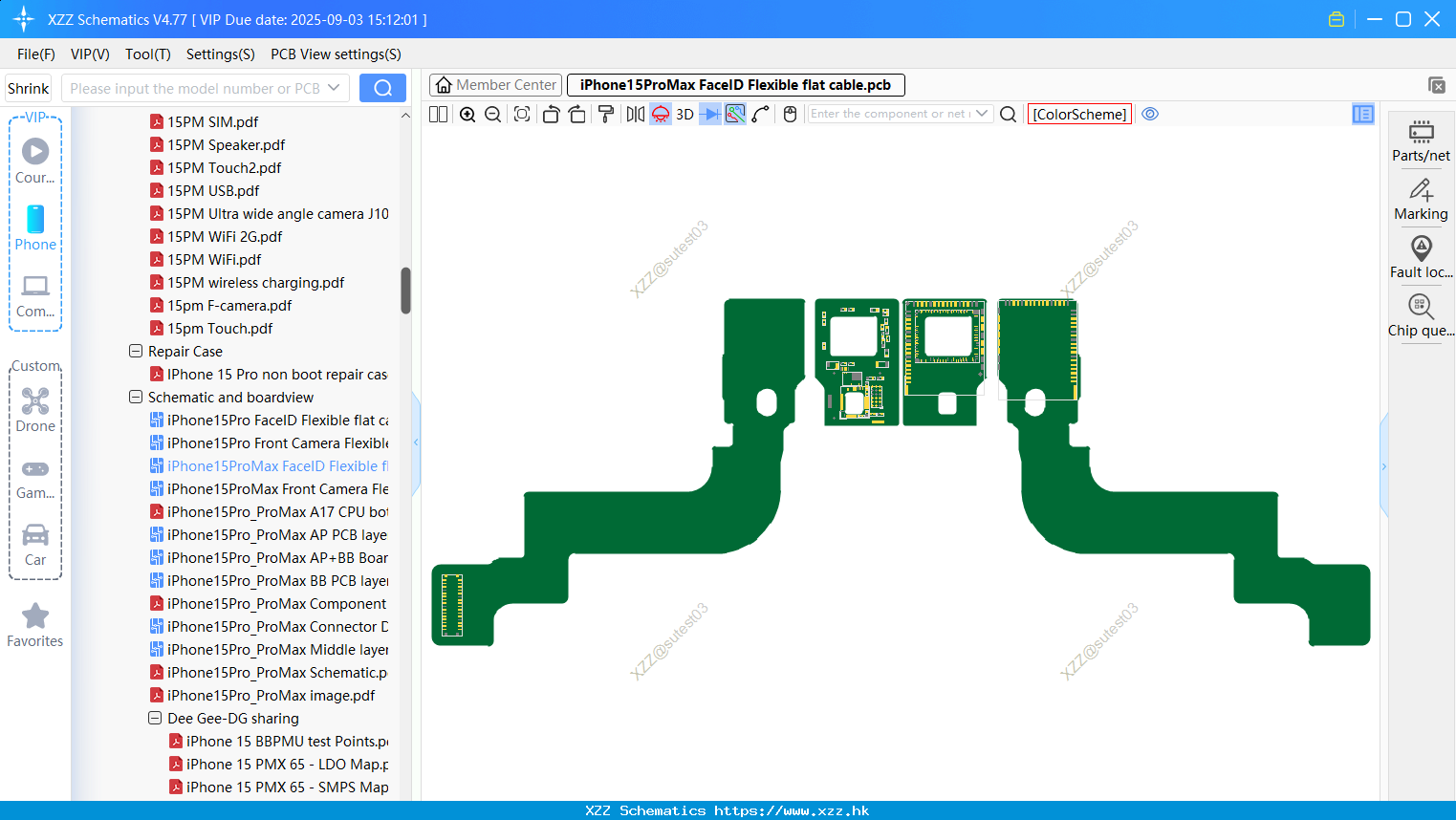Viewport: 1456px width, 820px height.
Task: Select the Phone category
Action: tap(35, 228)
